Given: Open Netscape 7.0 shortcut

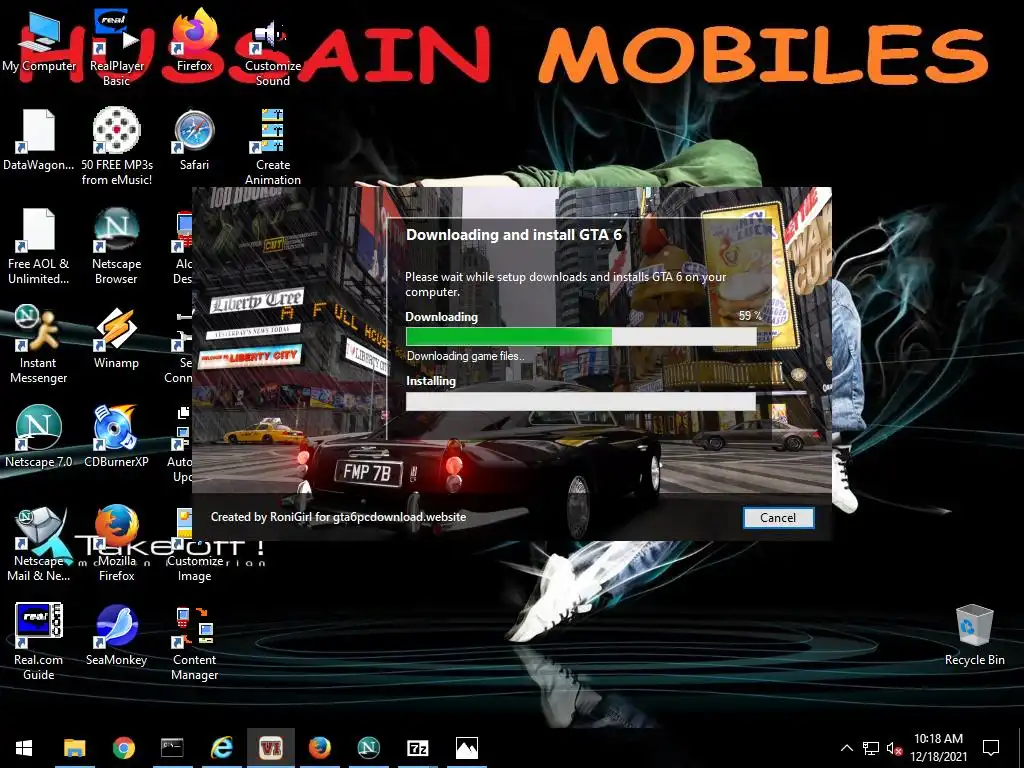Looking at the screenshot, I should pyautogui.click(x=39, y=437).
